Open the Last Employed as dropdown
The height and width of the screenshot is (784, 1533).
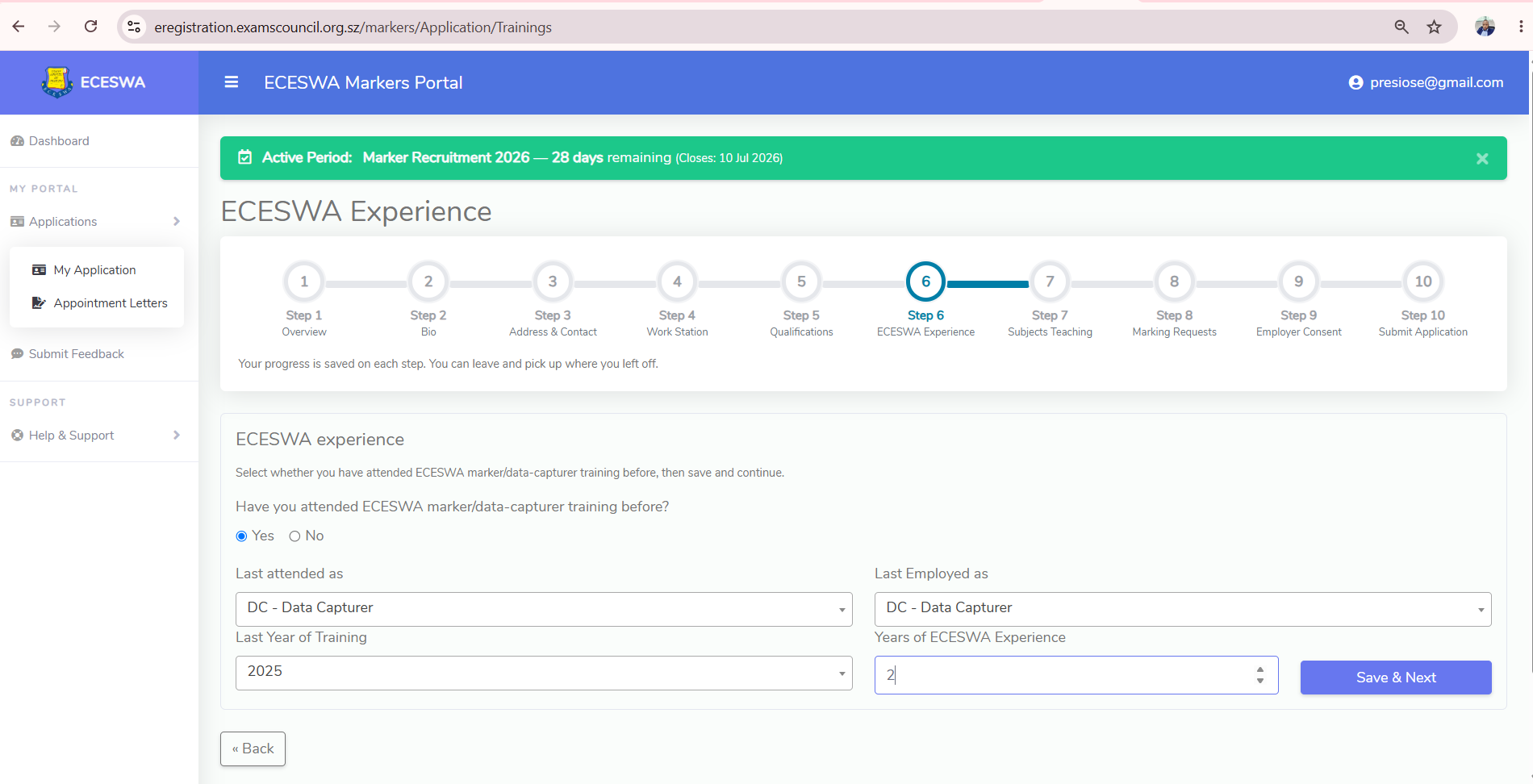1183,609
